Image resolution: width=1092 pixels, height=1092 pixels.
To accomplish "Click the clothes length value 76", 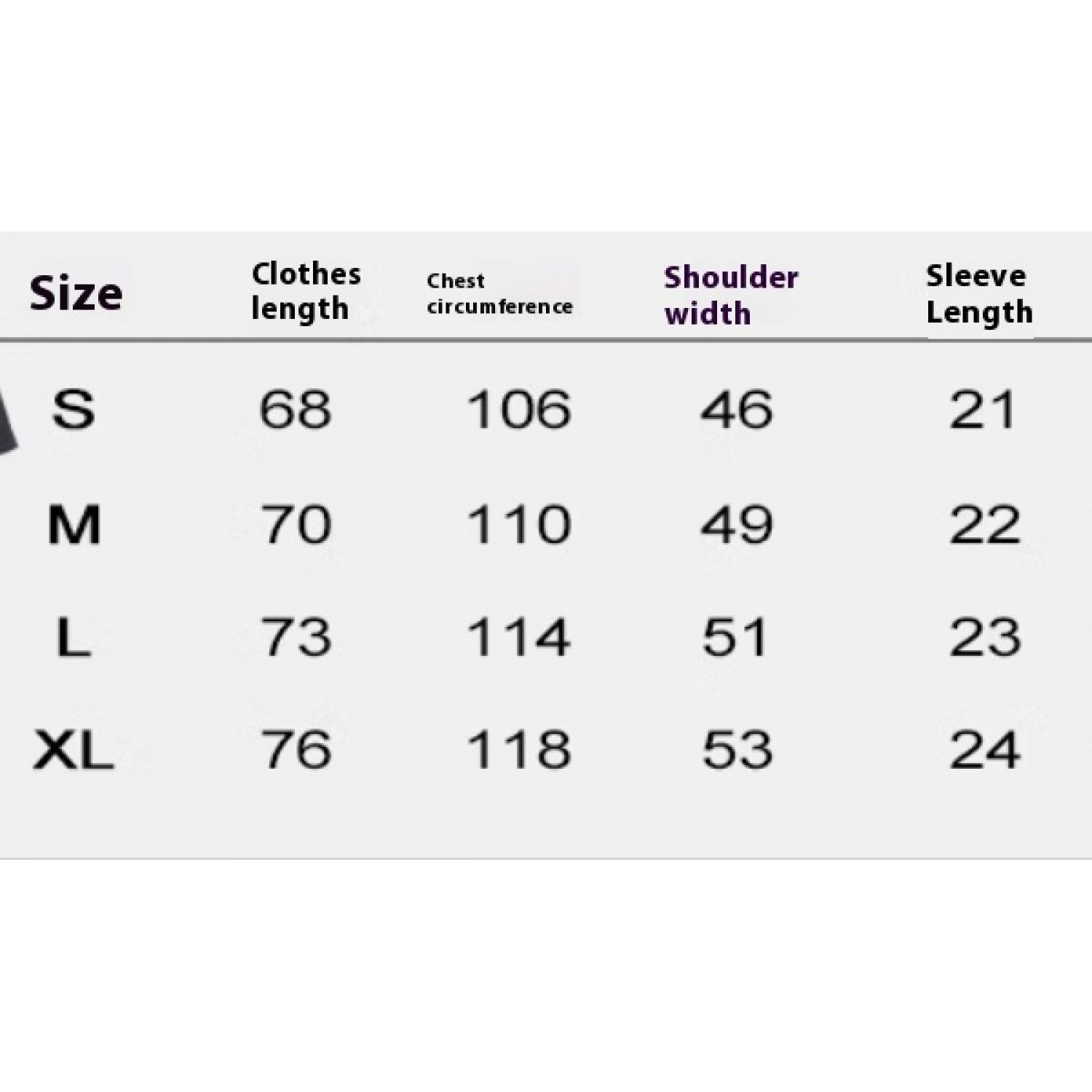I will tap(296, 750).
